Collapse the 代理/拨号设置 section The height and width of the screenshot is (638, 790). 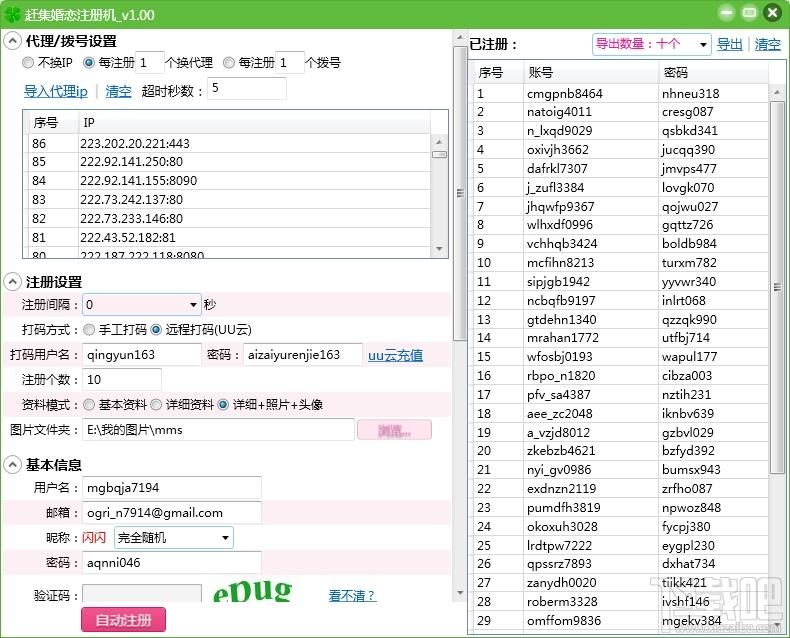(x=13, y=41)
